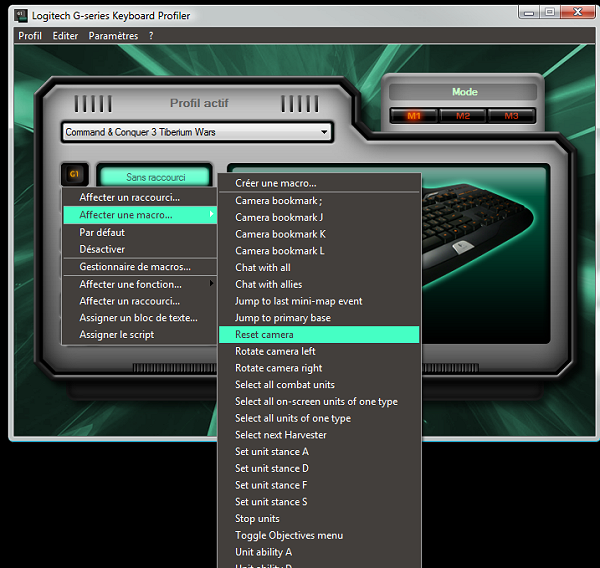This screenshot has width=600, height=568.
Task: Select Gestionnaire de macros entry
Action: (x=135, y=267)
